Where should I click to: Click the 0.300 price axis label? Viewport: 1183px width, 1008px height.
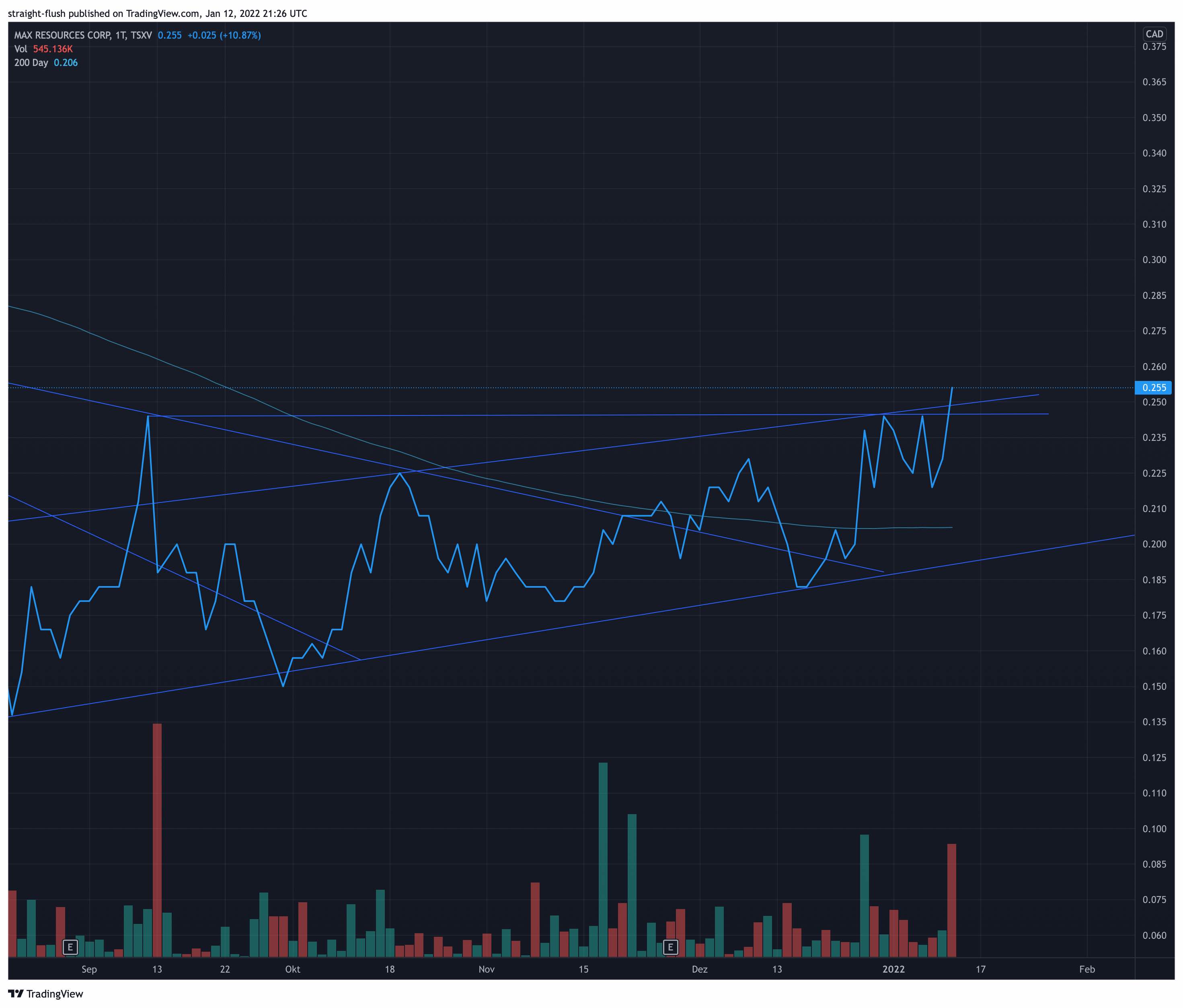coord(1154,260)
